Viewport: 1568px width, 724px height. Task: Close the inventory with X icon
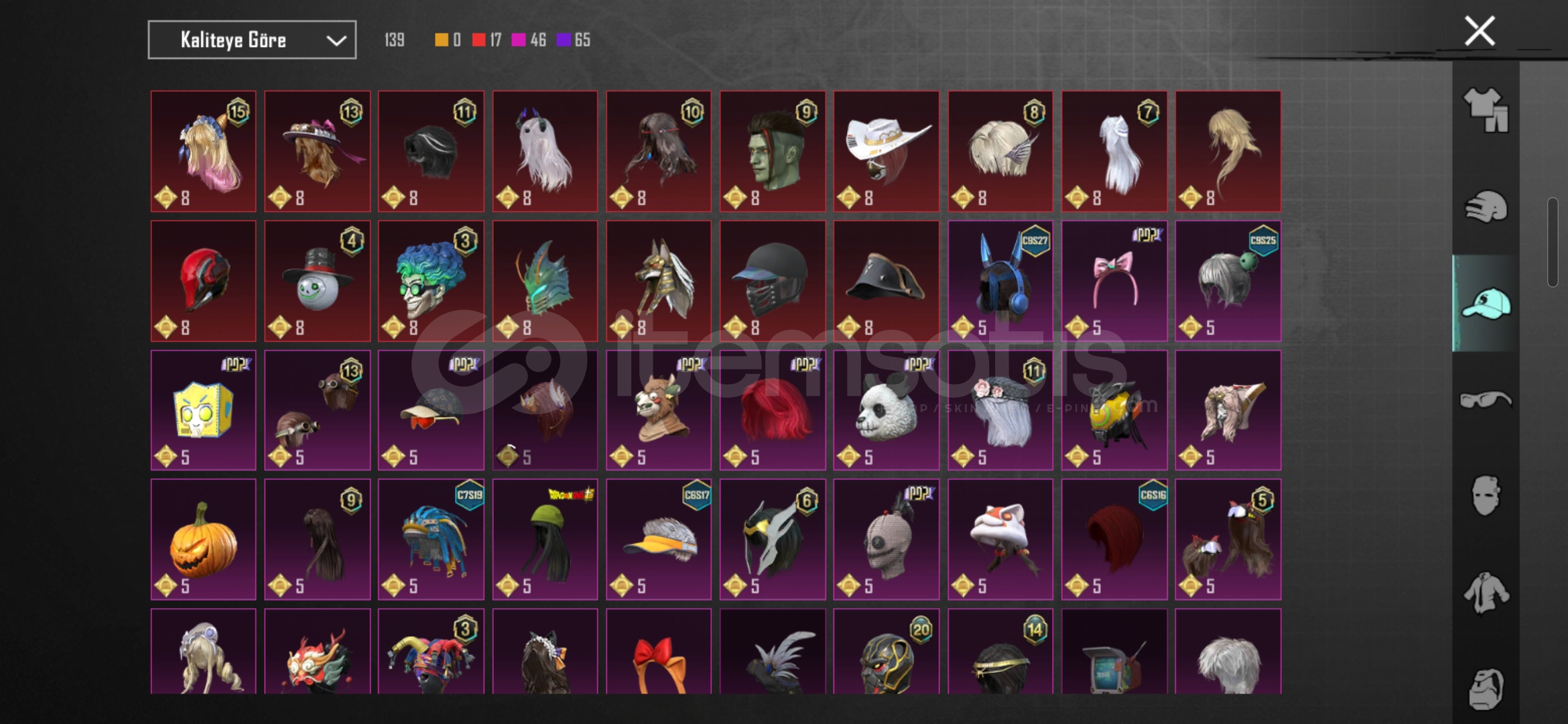point(1480,31)
